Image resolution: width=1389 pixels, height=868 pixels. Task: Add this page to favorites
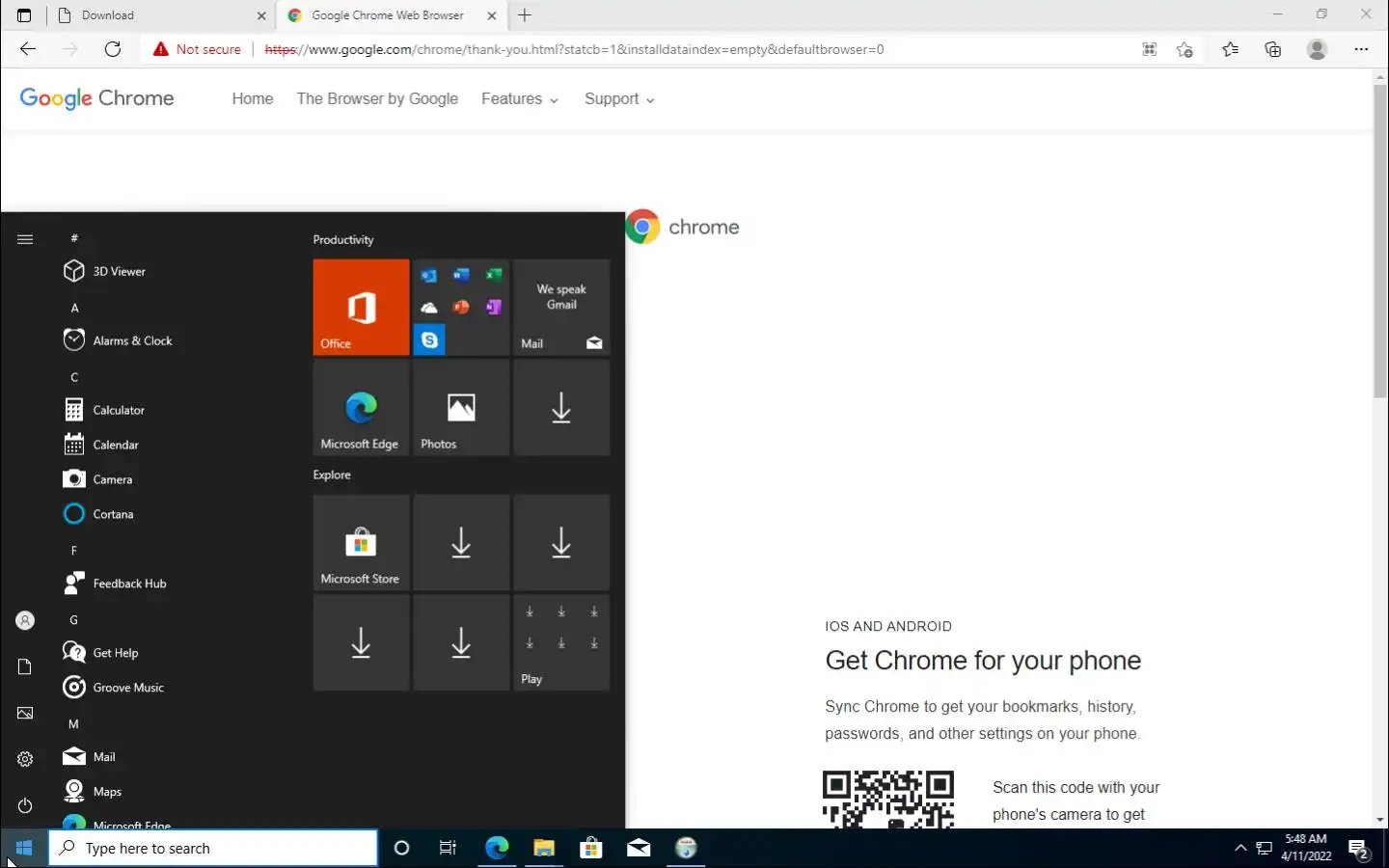(1185, 49)
